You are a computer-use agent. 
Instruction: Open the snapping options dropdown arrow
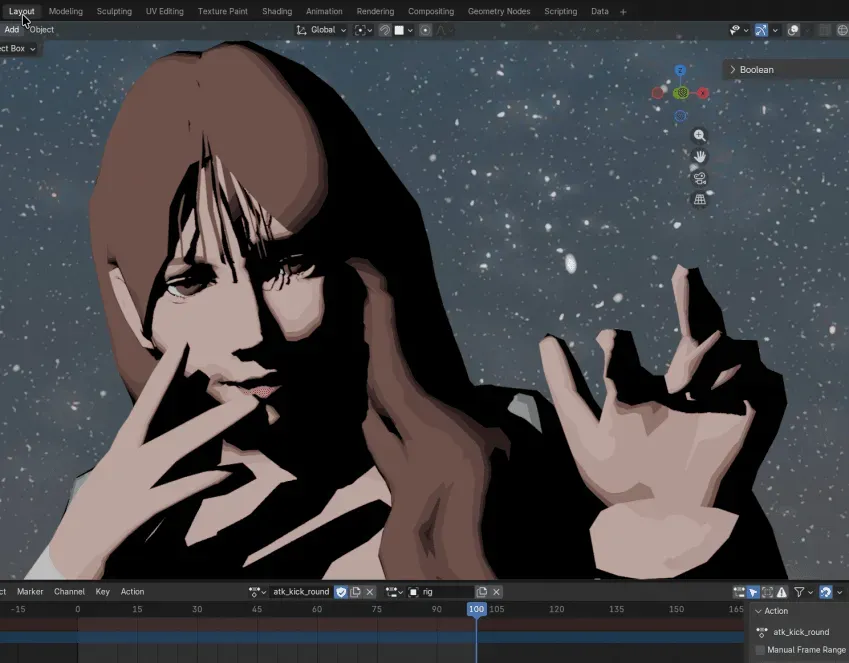[410, 30]
